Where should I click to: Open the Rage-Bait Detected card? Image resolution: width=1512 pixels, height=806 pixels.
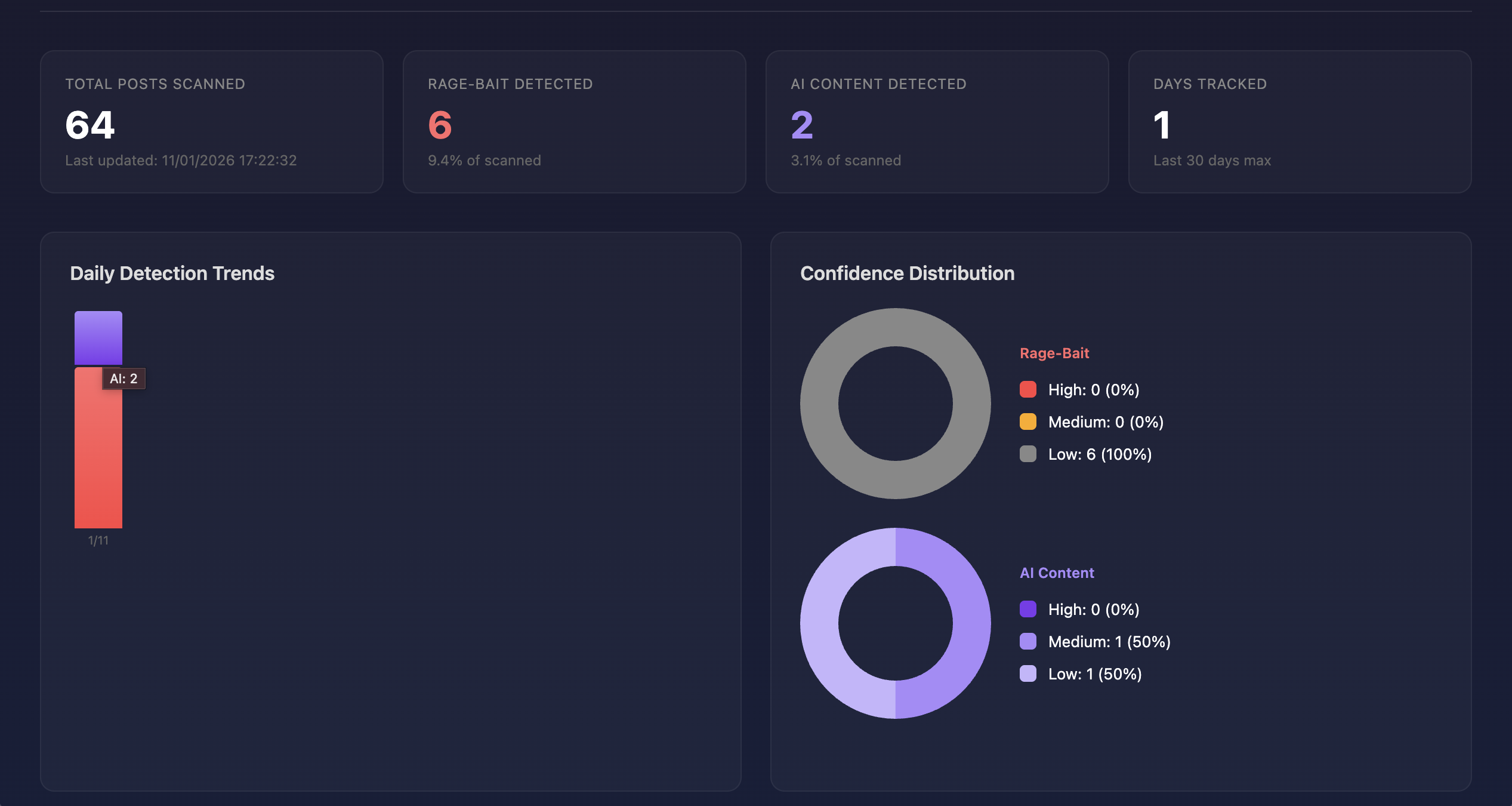[574, 122]
